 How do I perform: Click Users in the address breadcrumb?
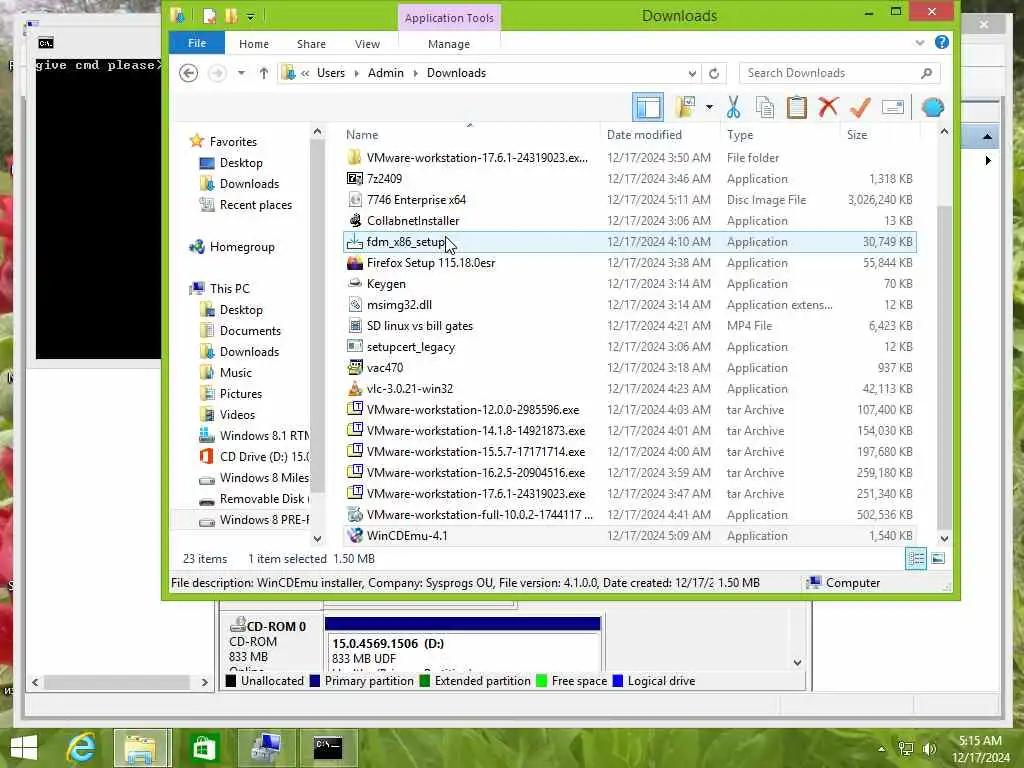(330, 73)
